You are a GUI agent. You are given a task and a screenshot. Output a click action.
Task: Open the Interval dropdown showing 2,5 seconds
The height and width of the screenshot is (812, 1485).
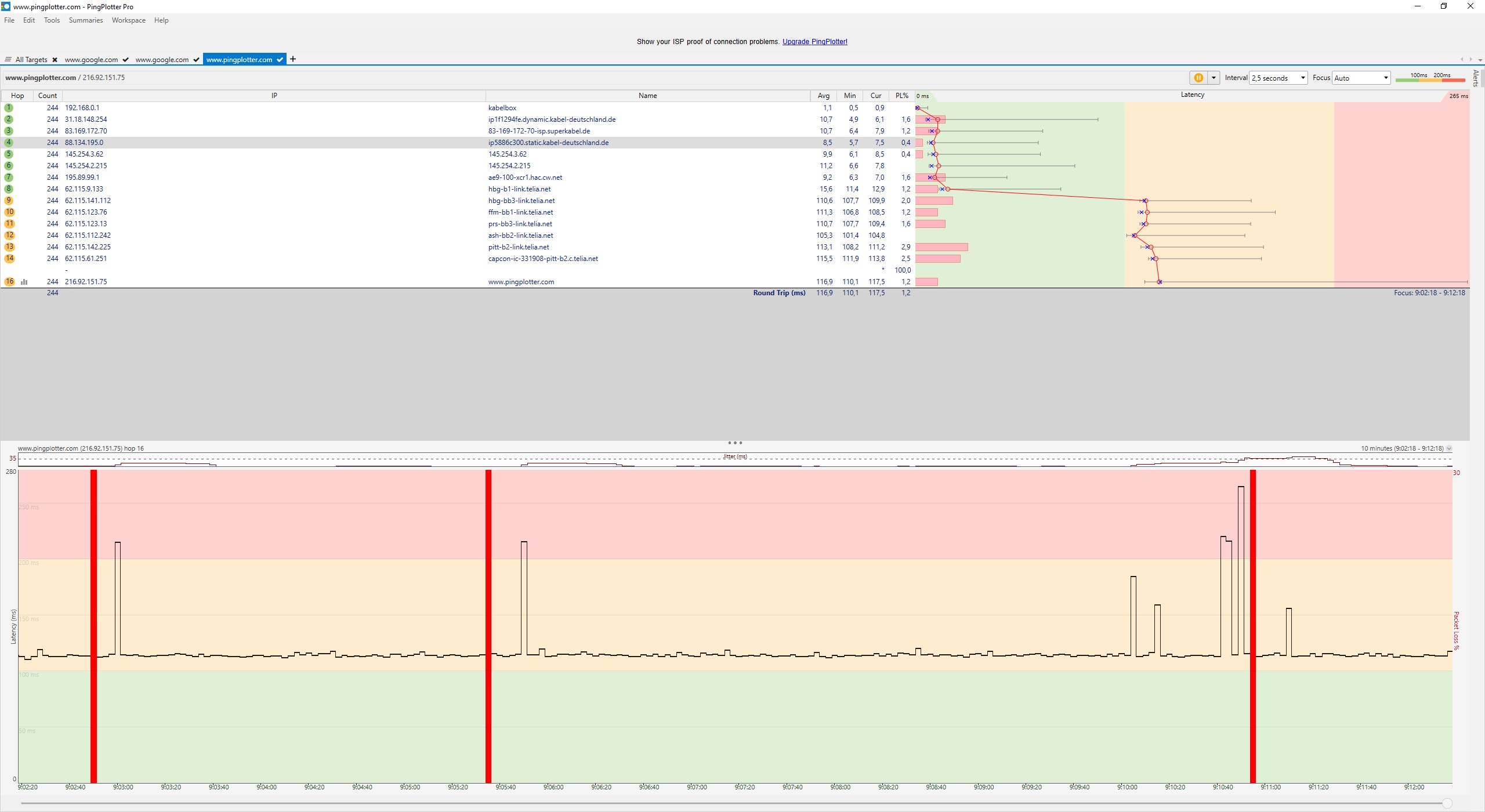1278,78
